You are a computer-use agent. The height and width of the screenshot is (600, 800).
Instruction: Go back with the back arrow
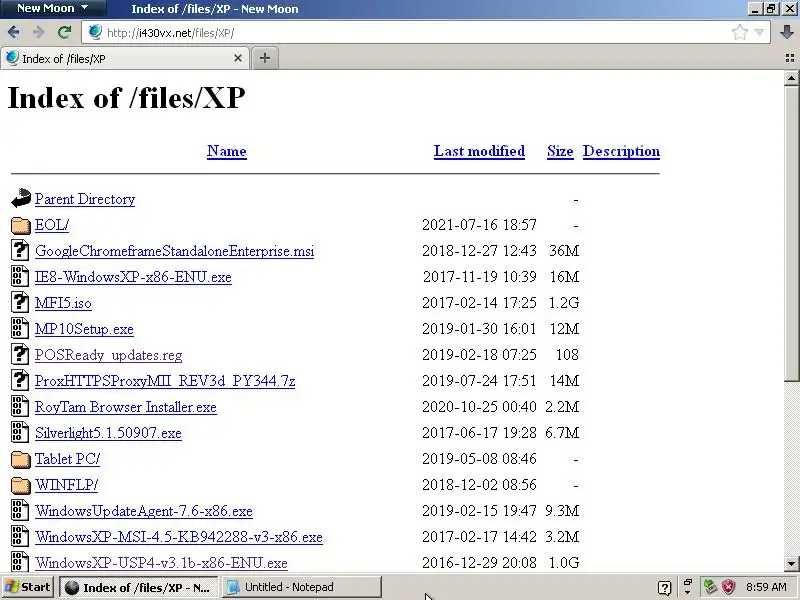14,32
